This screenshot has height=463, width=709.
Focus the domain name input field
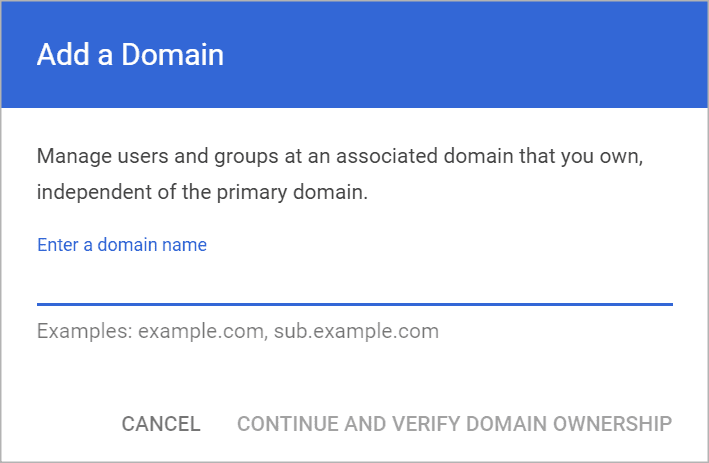[x=355, y=282]
